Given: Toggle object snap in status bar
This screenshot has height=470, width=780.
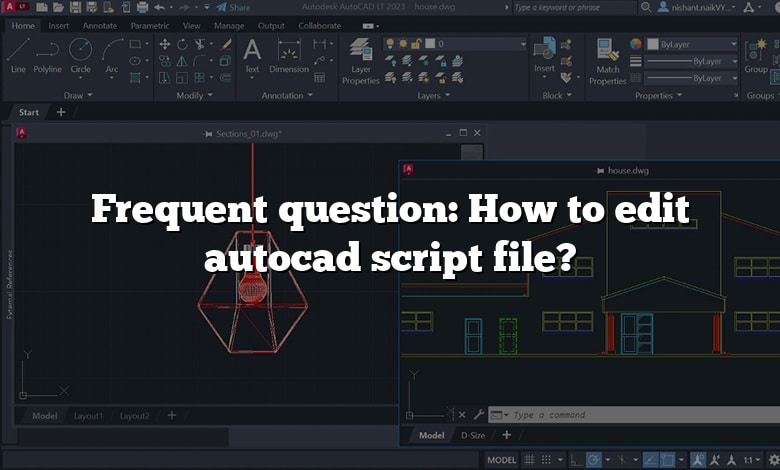Looking at the screenshot, I should (667, 460).
